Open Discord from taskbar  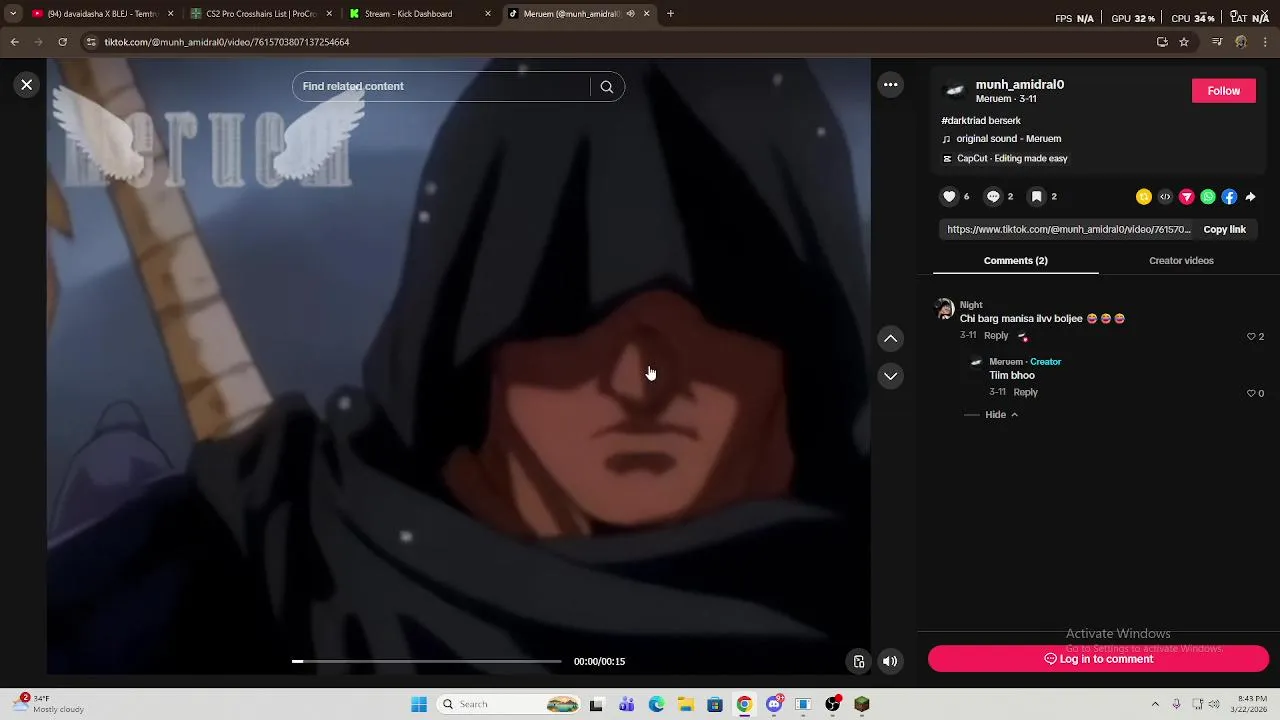[x=774, y=704]
